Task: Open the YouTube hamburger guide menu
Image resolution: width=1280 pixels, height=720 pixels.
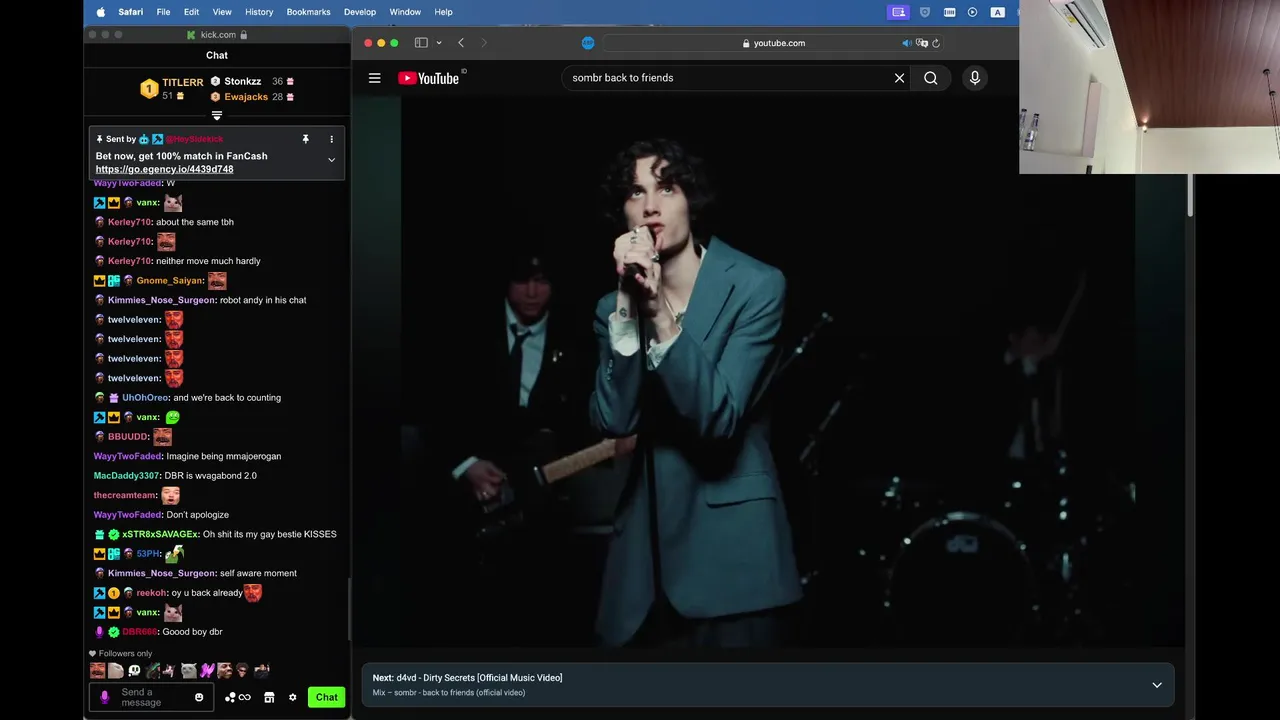Action: pyautogui.click(x=374, y=78)
